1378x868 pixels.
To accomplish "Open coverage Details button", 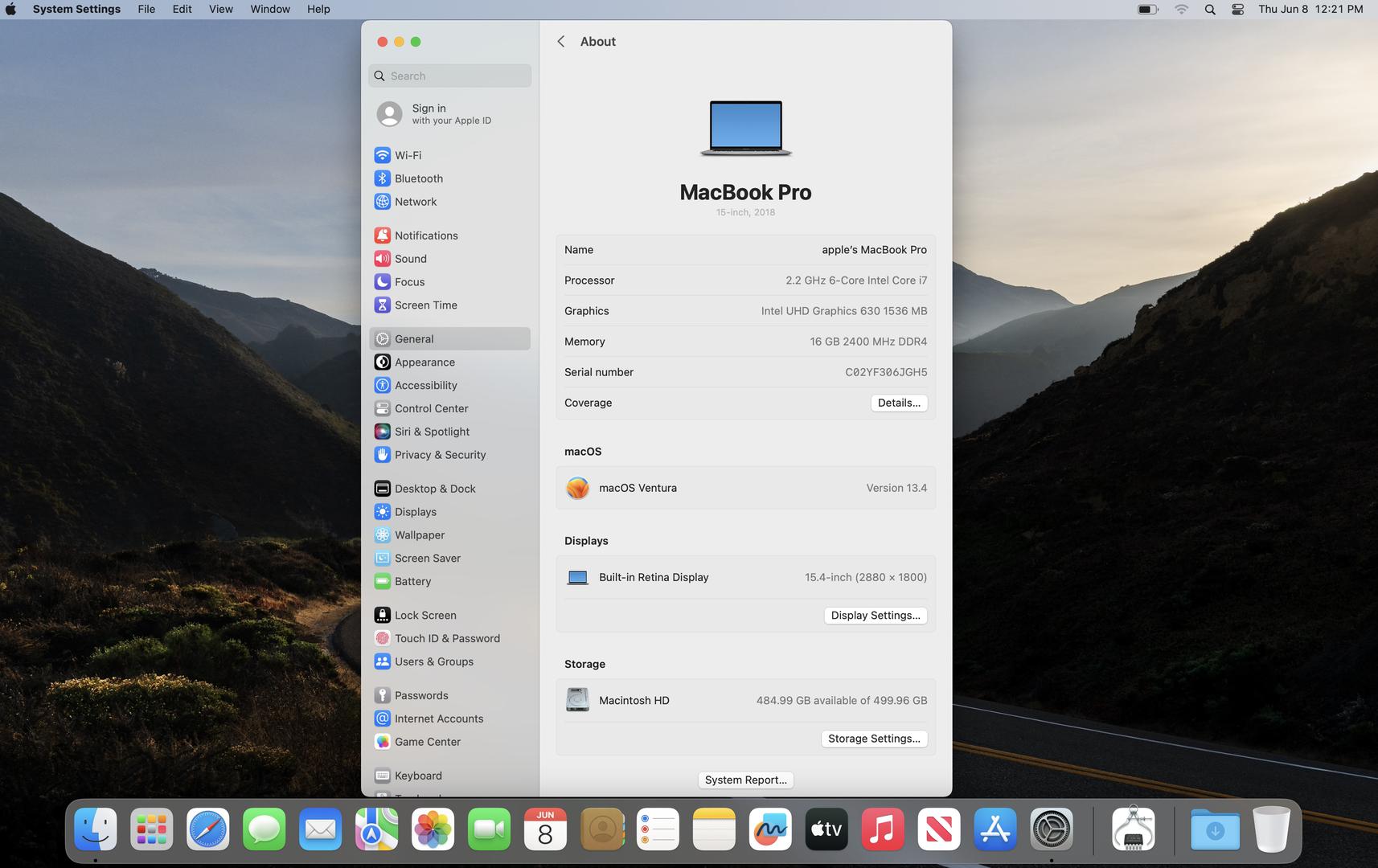I will pos(899,403).
